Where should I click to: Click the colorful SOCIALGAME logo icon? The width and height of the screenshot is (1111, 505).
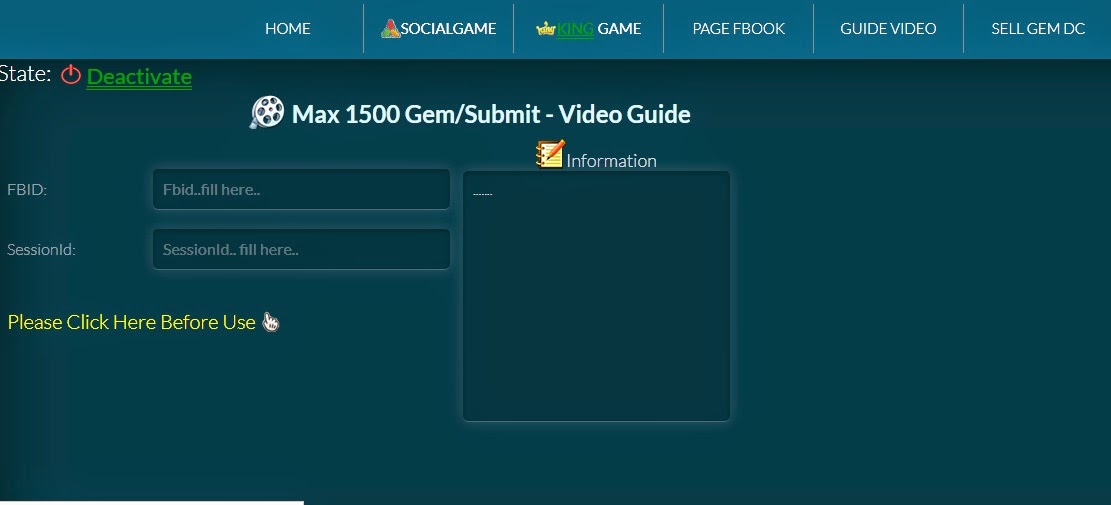click(390, 29)
